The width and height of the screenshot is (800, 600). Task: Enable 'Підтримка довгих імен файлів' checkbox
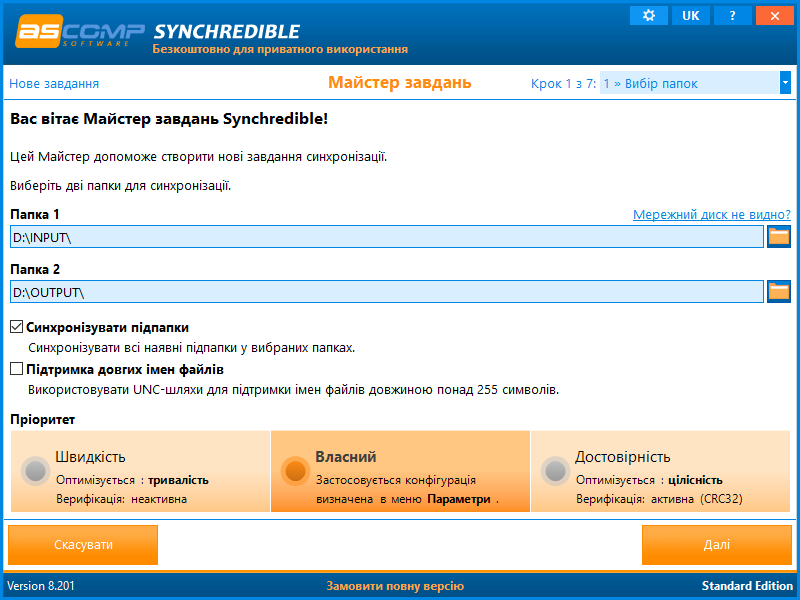click(x=17, y=369)
